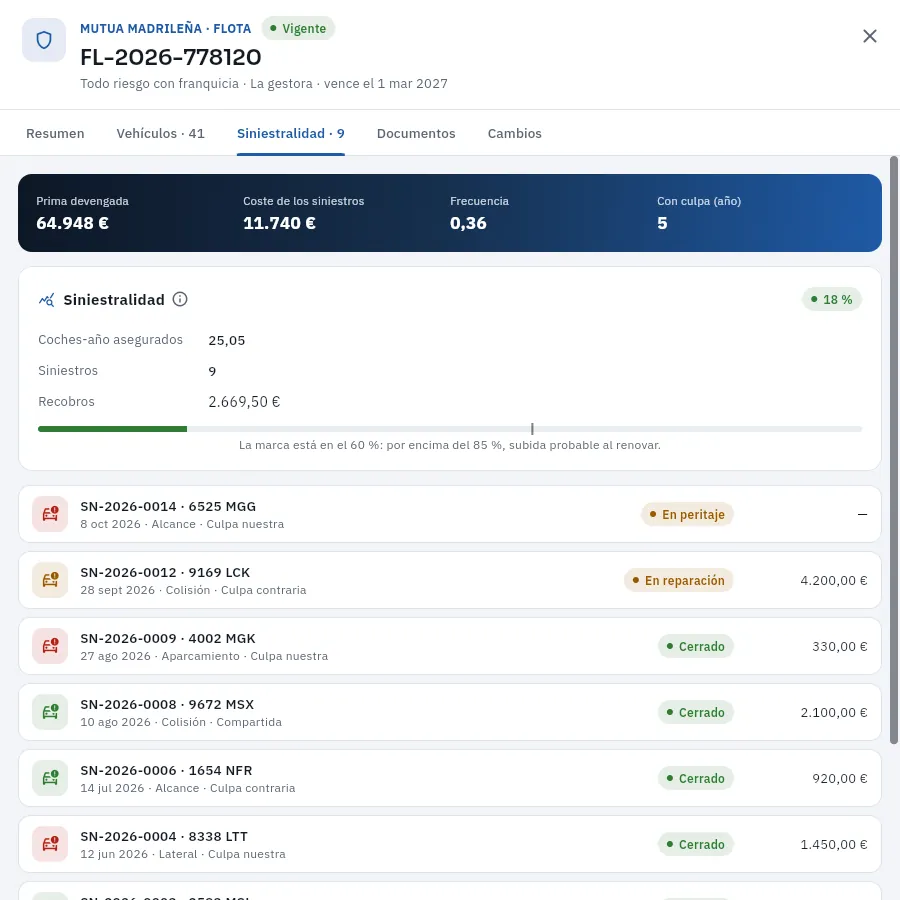The image size is (900, 900).
Task: Click the car icon for SN-2026-0009
Action: pyautogui.click(x=50, y=646)
